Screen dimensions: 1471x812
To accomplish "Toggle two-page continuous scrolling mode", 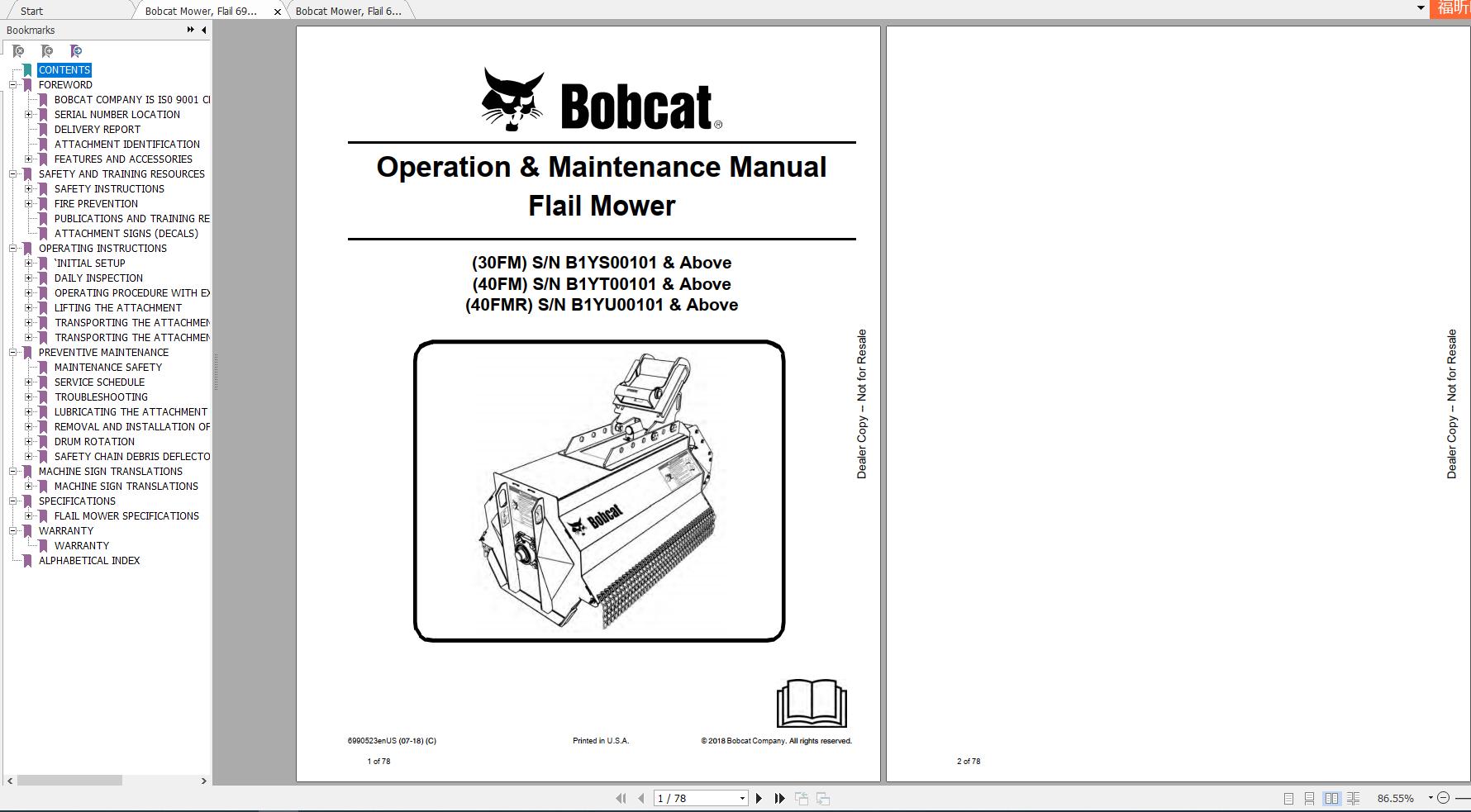I will 1354,798.
